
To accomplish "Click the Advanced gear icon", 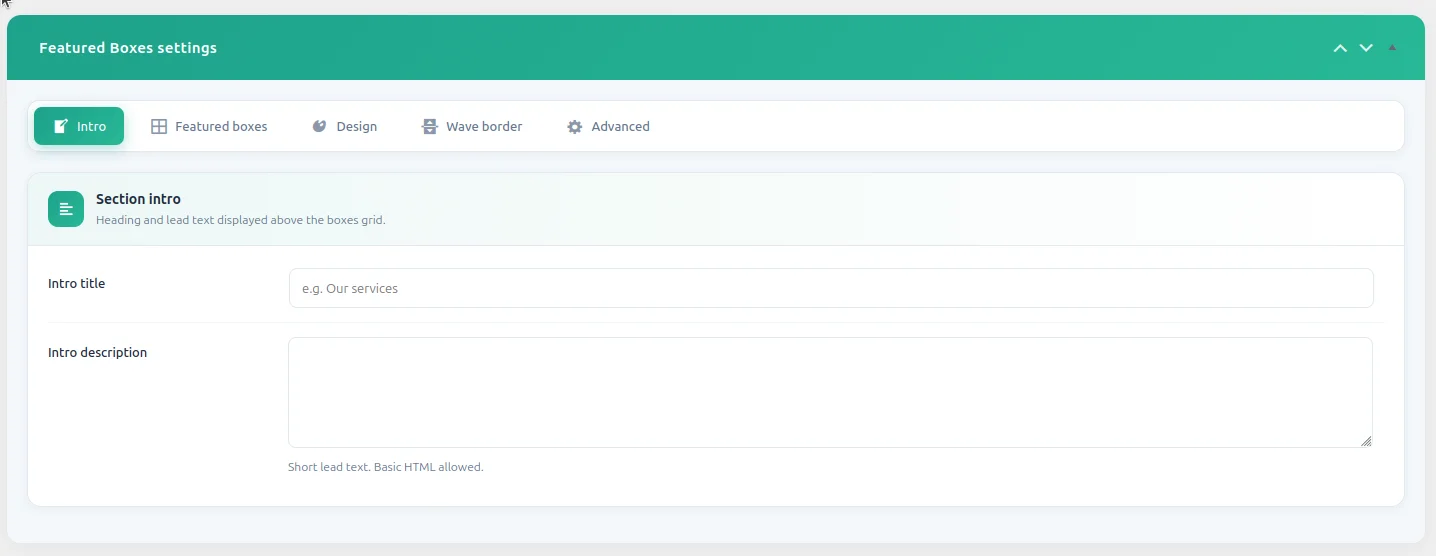I will coord(574,127).
